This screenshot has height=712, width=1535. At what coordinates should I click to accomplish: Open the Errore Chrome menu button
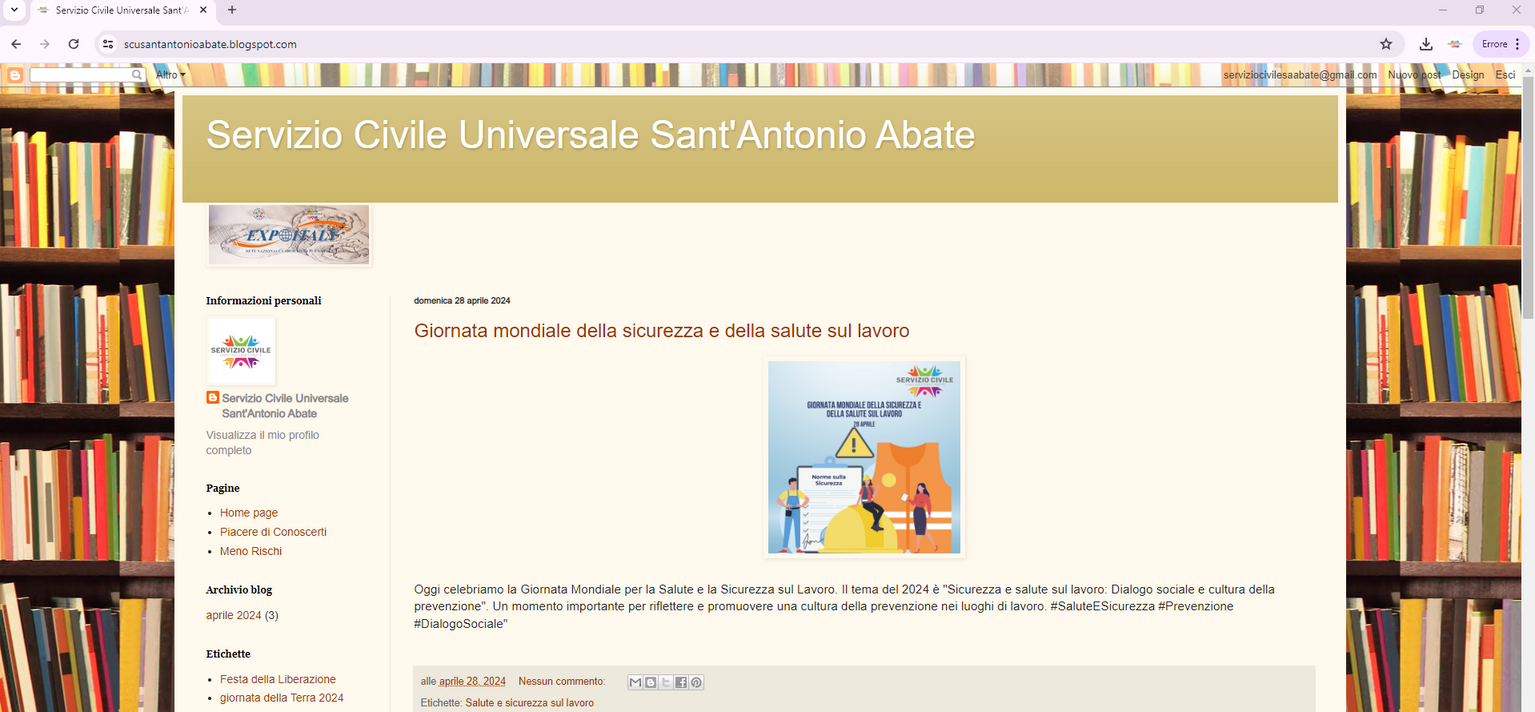1500,44
